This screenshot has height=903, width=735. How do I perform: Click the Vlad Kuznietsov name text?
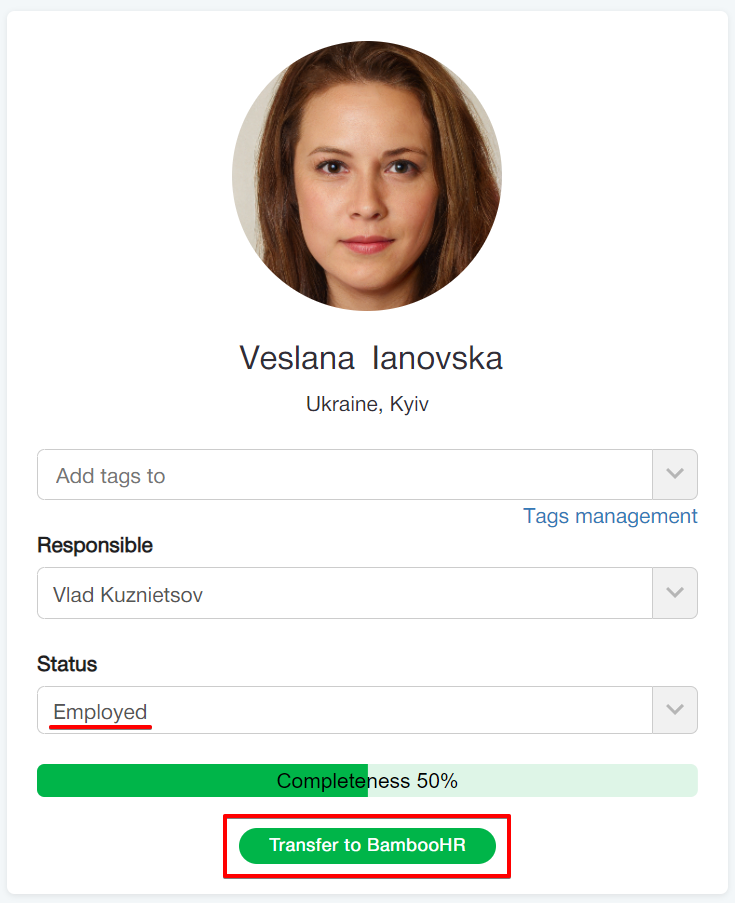point(128,595)
